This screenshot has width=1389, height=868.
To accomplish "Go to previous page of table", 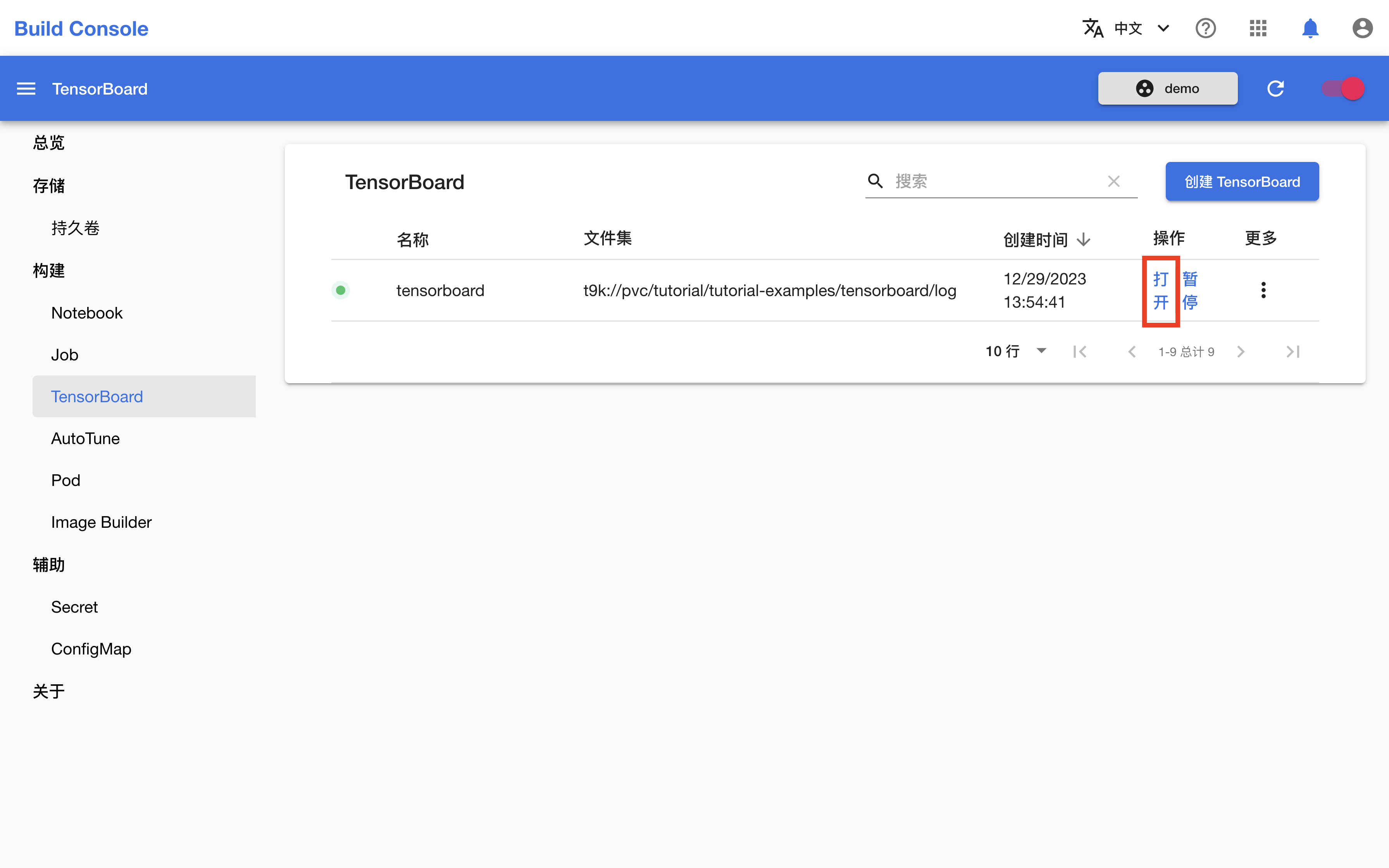I will (x=1132, y=351).
